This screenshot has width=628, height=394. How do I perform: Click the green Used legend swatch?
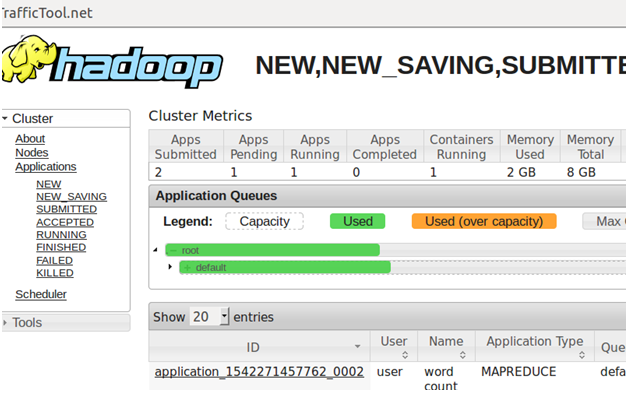tap(357, 221)
